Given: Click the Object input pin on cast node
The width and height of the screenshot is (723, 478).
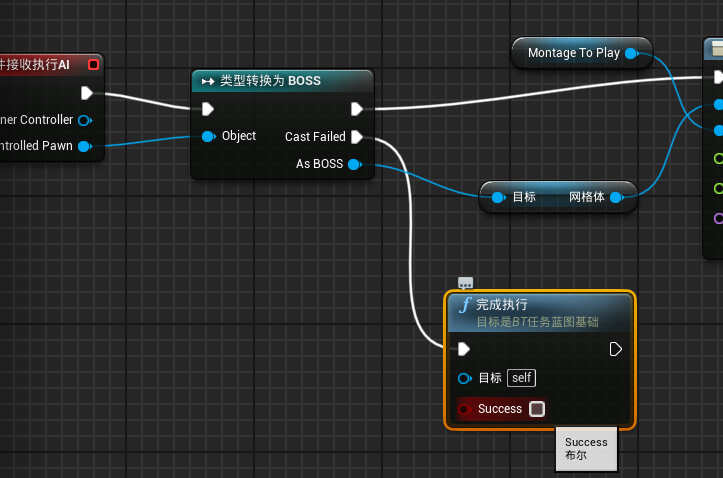Looking at the screenshot, I should [208, 136].
